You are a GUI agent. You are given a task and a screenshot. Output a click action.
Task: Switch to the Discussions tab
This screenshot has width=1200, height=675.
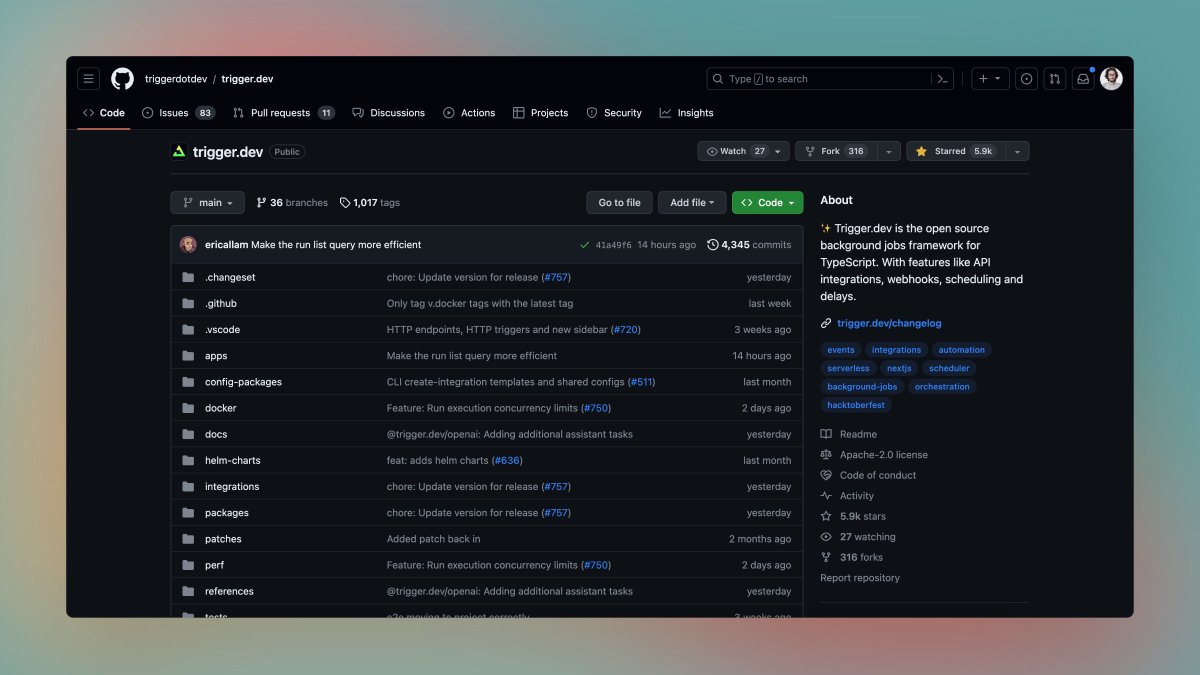click(389, 113)
